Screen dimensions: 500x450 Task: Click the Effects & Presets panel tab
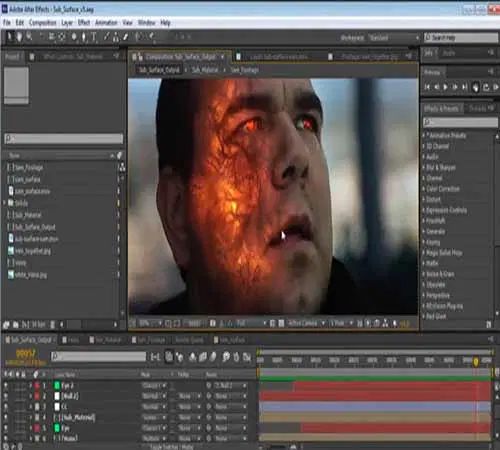point(441,108)
